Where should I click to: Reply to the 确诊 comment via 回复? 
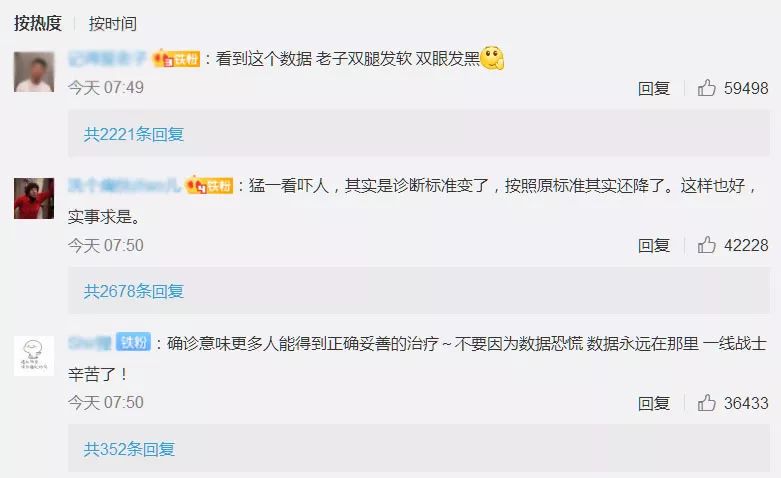point(653,403)
